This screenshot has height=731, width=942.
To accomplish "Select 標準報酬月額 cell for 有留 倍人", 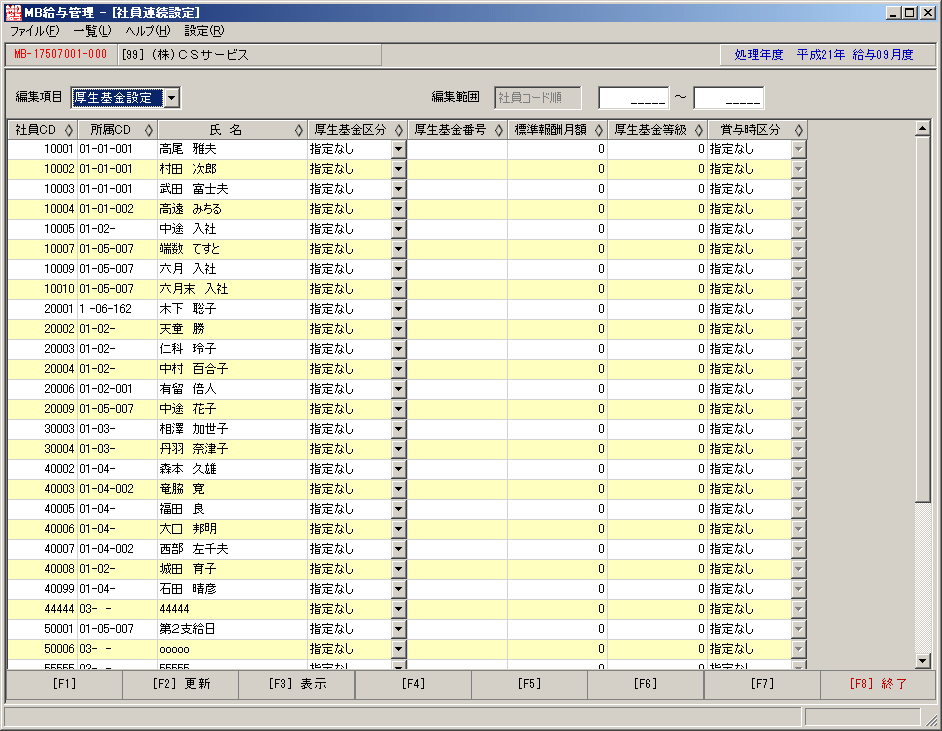I will click(557, 389).
